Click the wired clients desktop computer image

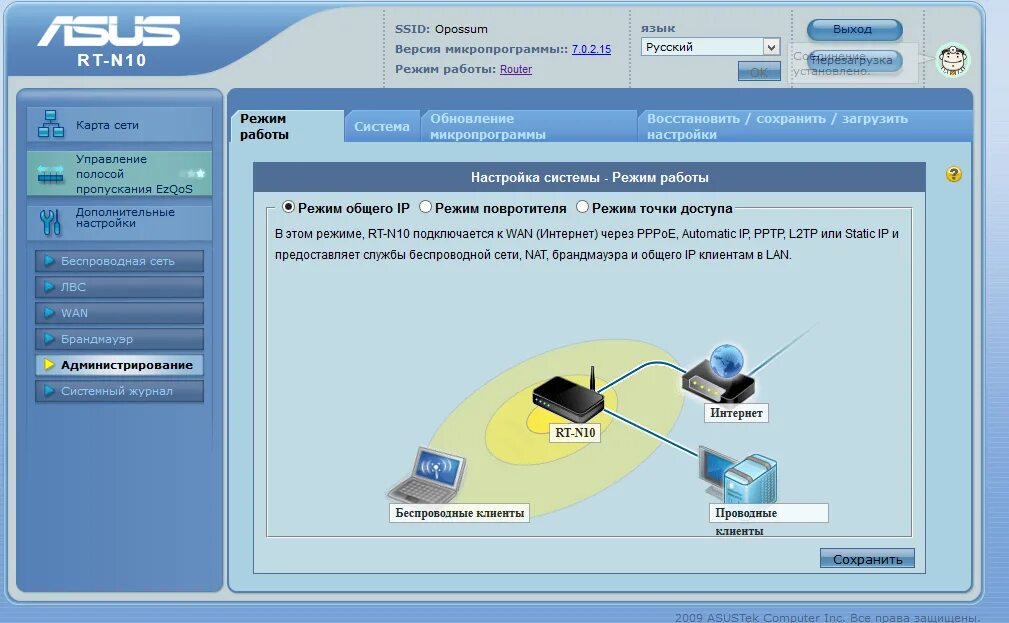click(739, 475)
